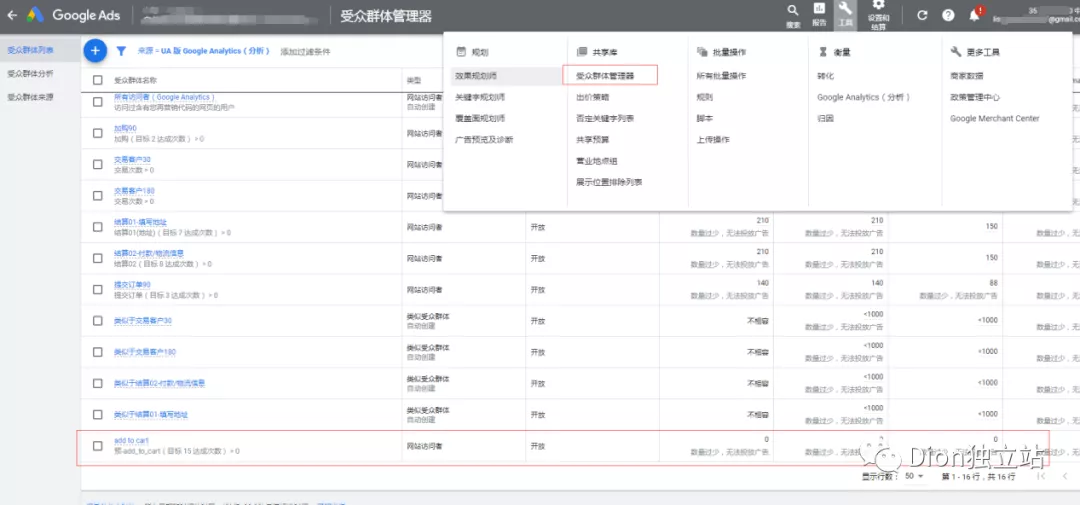Screen dimensions: 1080x505
Task: Click the 来源 = UA 版 Google Analytics filter chip
Action: point(204,51)
